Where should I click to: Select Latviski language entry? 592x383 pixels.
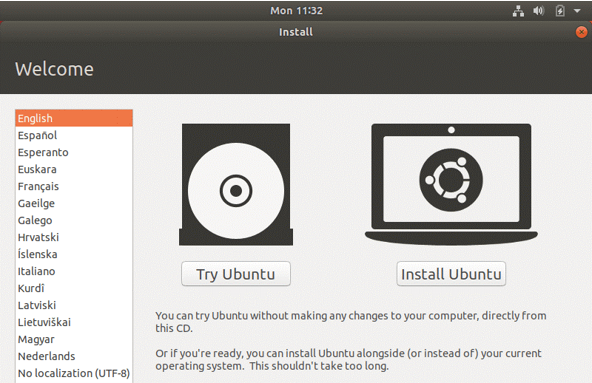pos(74,305)
